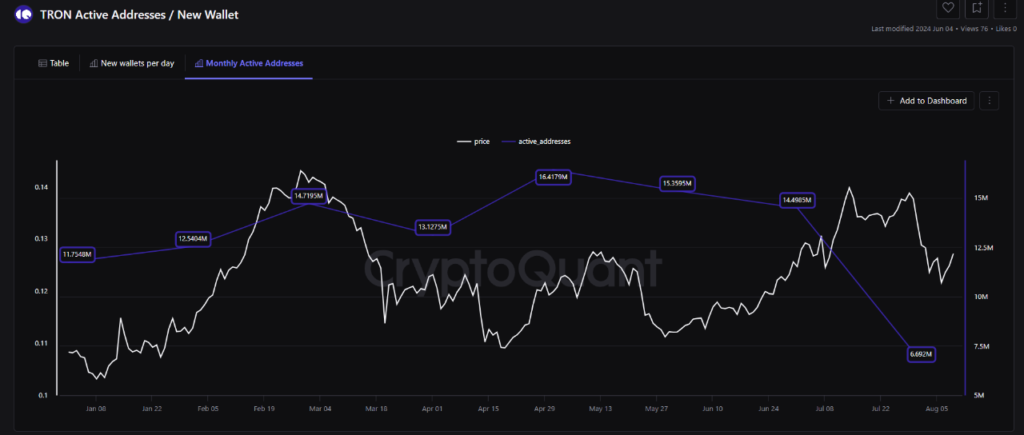This screenshot has height=435, width=1024.
Task: Click the CryptoQuant logo icon
Action: (24, 13)
